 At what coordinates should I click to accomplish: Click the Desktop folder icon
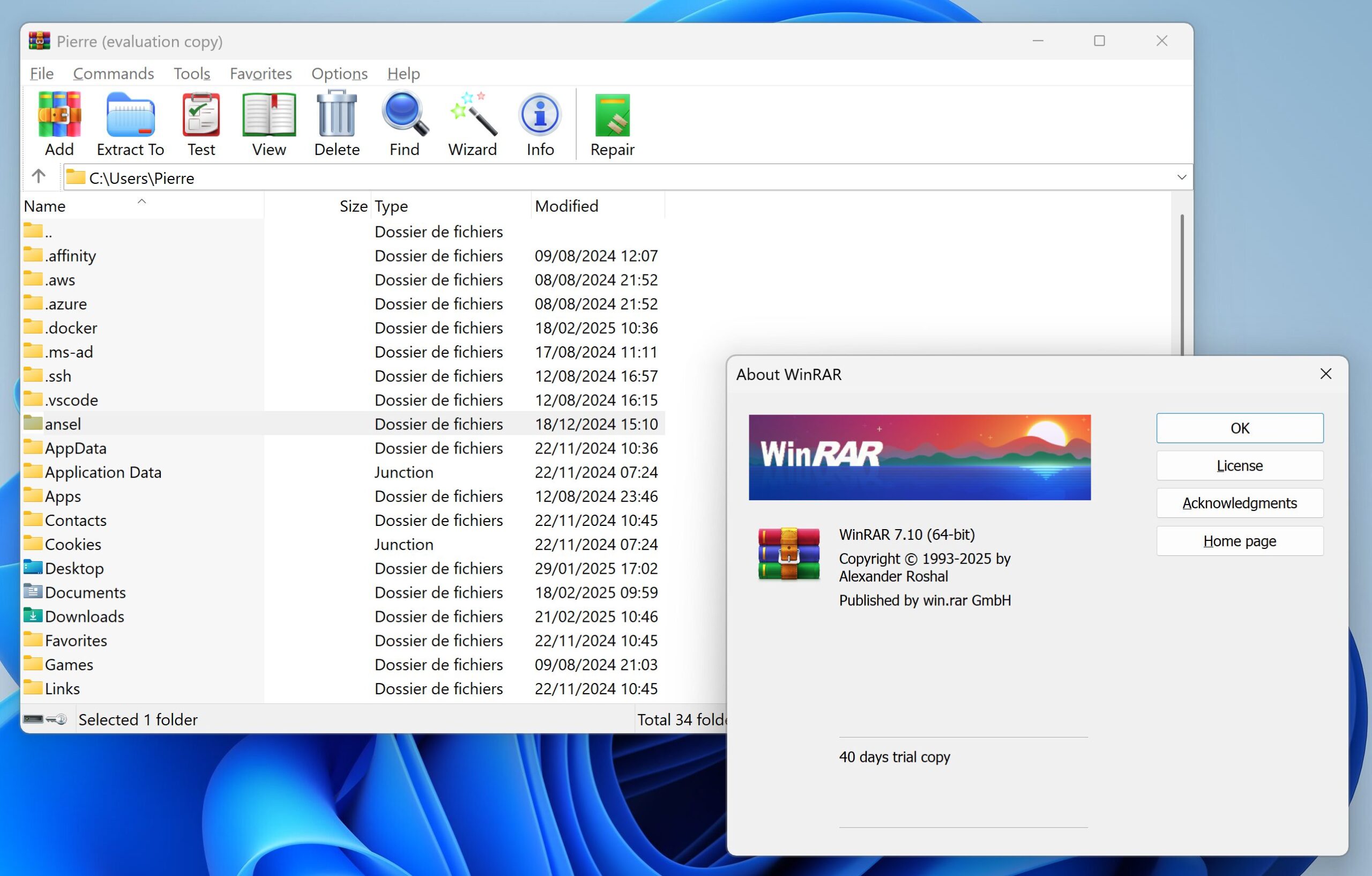[x=33, y=568]
